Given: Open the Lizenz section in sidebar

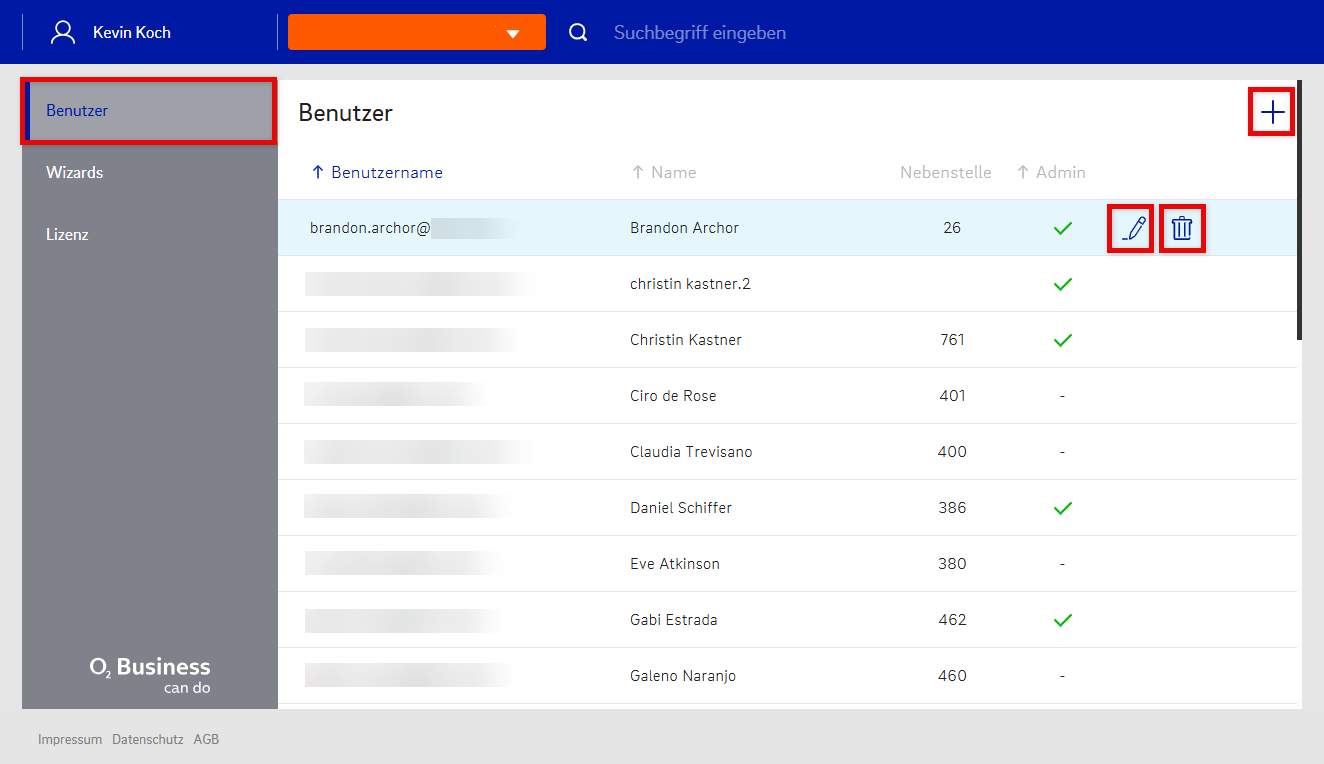Looking at the screenshot, I should [67, 235].
